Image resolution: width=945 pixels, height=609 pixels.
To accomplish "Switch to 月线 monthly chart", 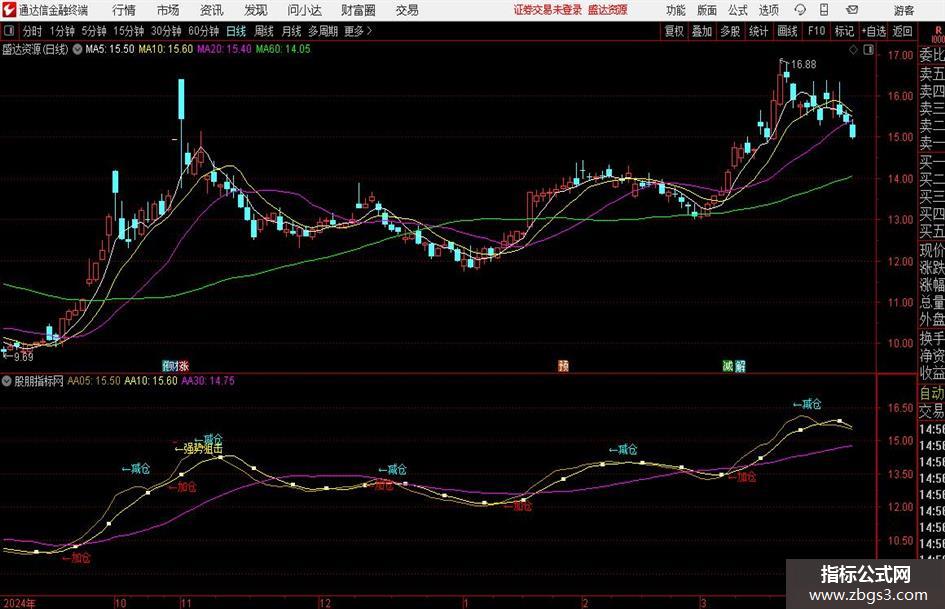I will [291, 31].
